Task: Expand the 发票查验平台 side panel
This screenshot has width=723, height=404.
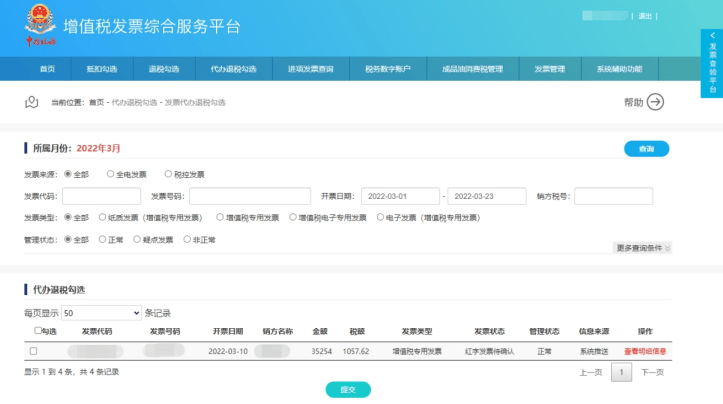Action: [712, 63]
